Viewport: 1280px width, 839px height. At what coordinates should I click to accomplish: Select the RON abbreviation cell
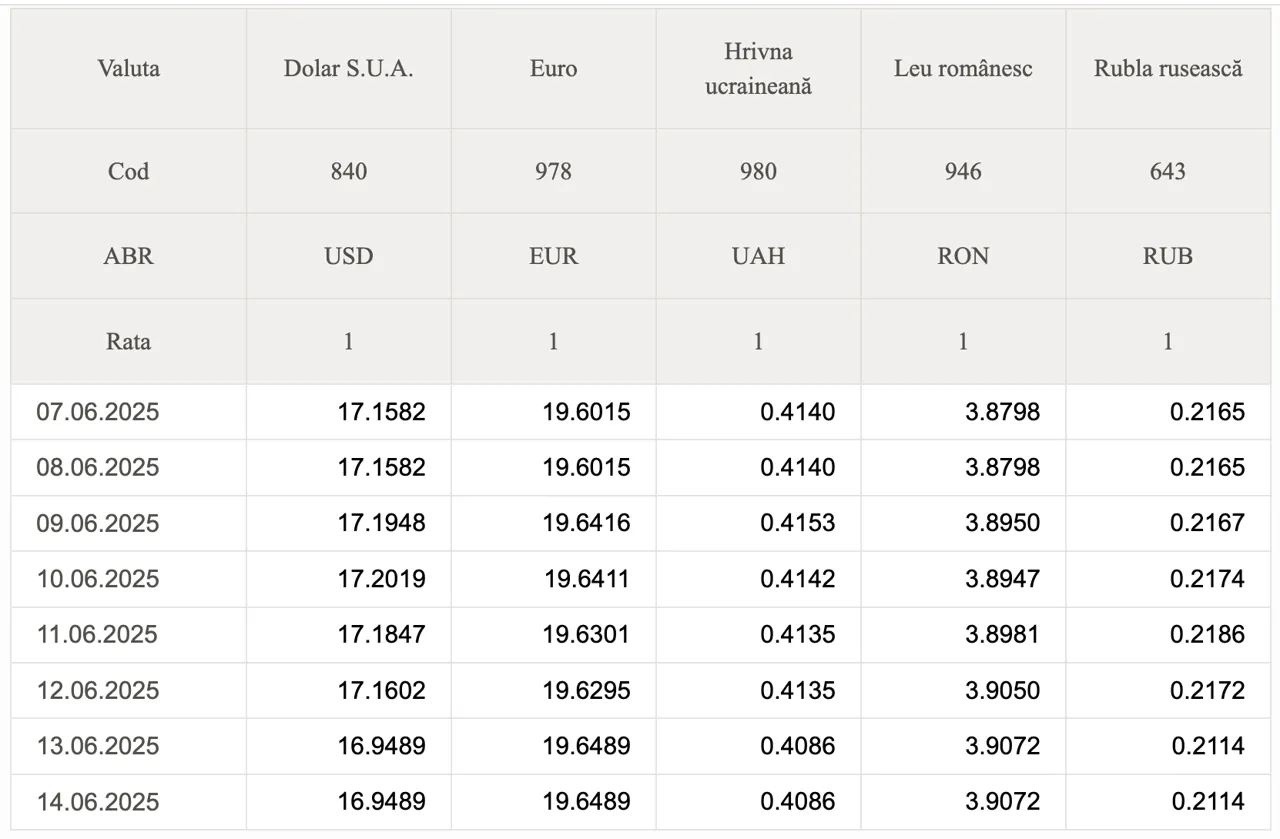[963, 256]
